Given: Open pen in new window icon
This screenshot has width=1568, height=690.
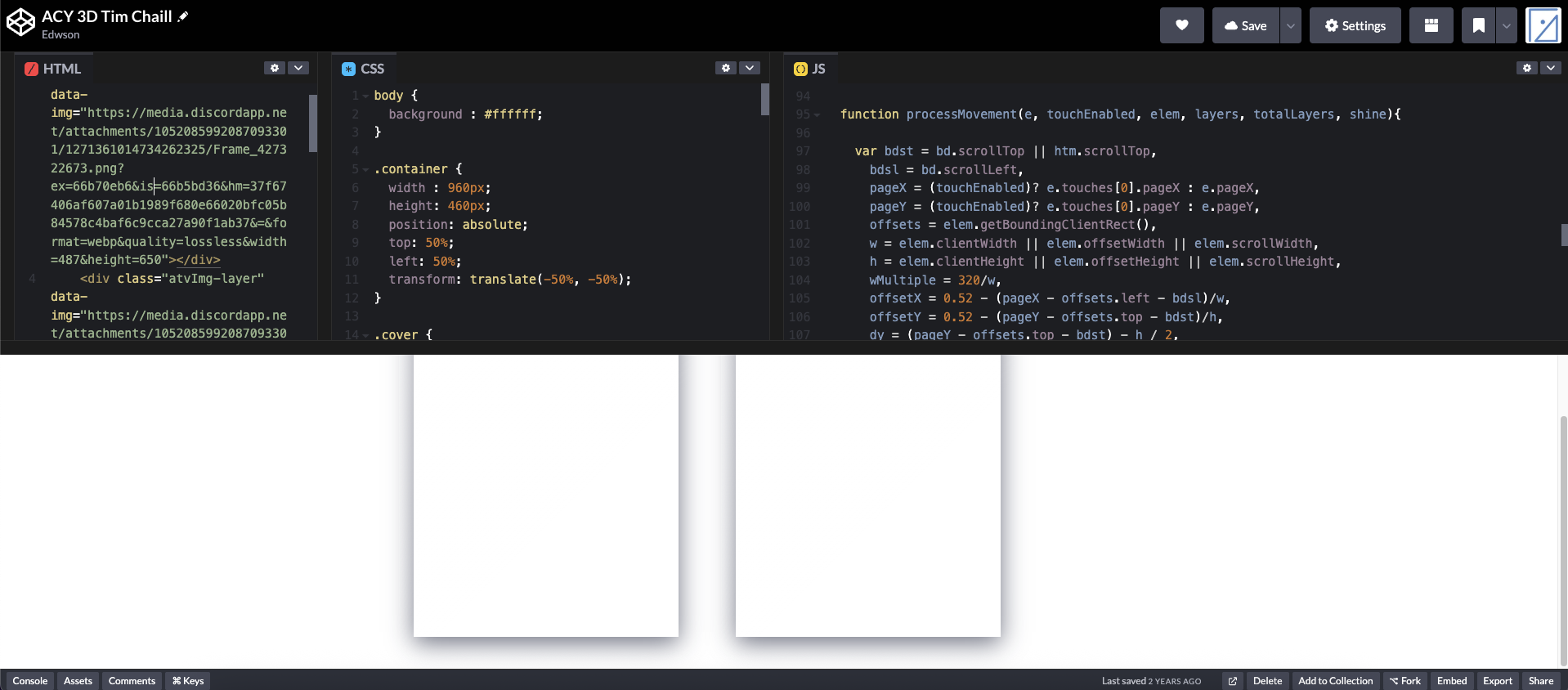Looking at the screenshot, I should pos(1233,681).
